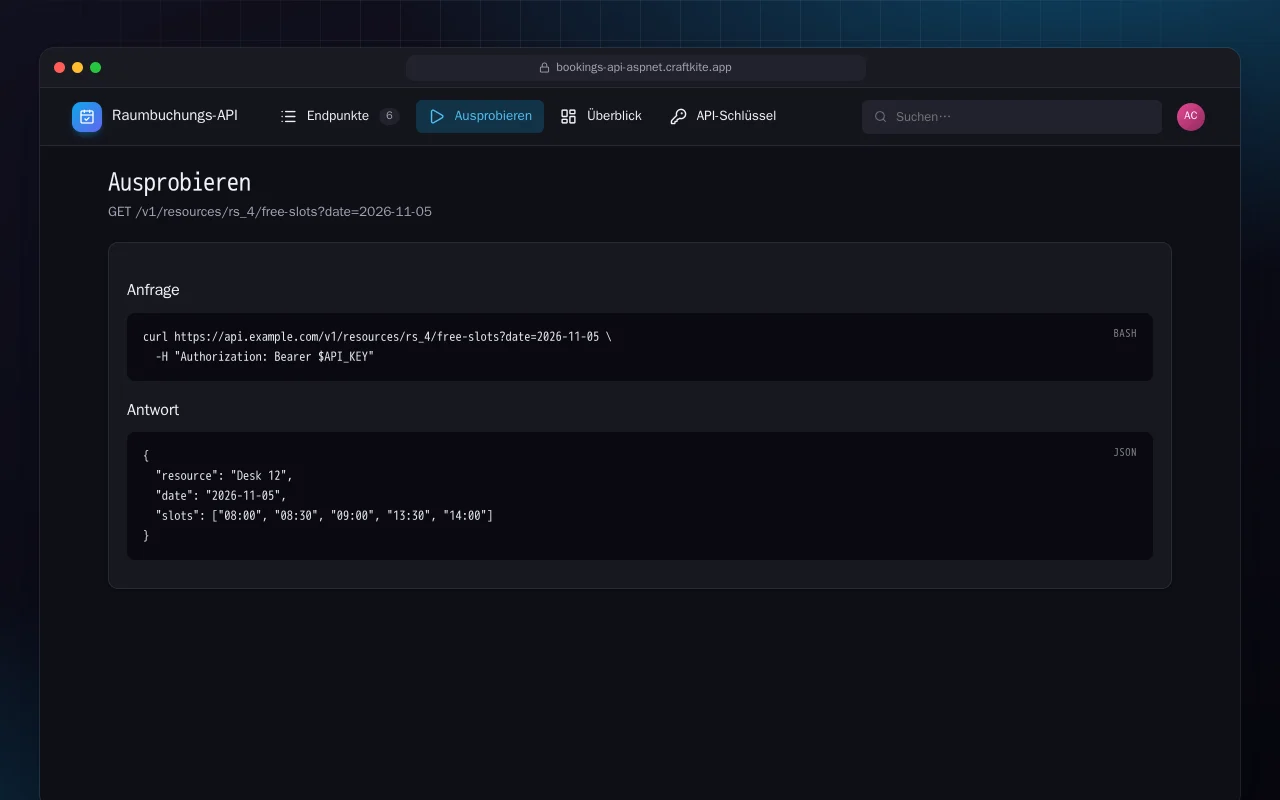Image resolution: width=1280 pixels, height=800 pixels.
Task: Click the JSON language label
Action: [x=1125, y=453]
